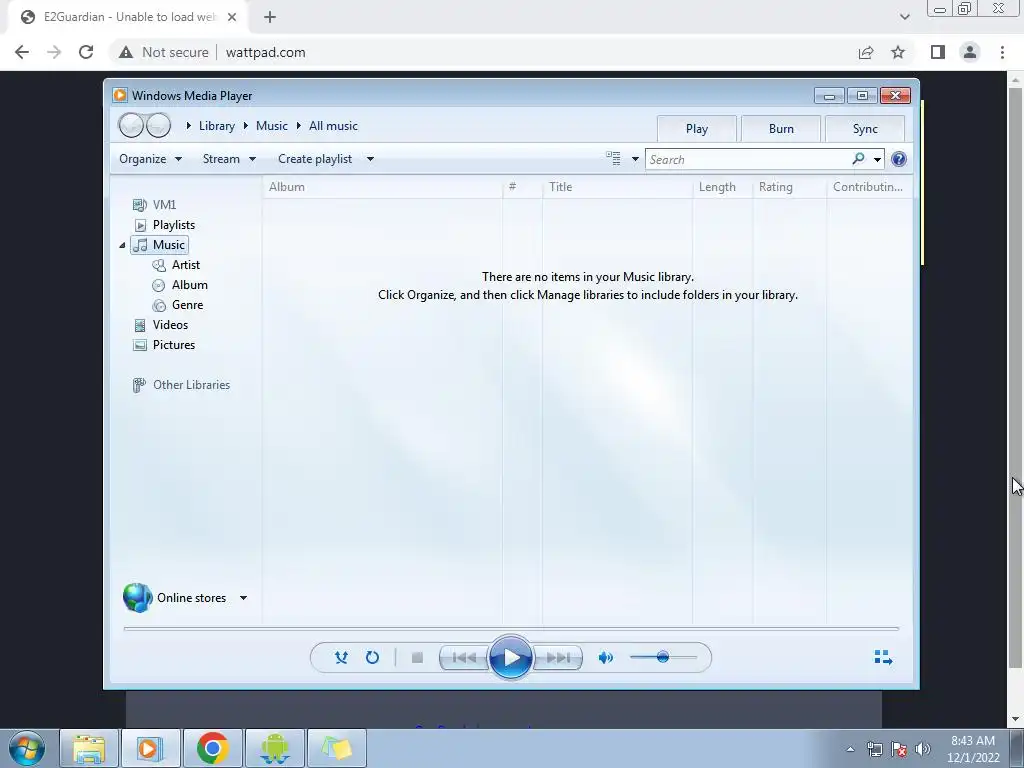The height and width of the screenshot is (768, 1024).
Task: Click All music in the breadcrumb
Action: pos(333,126)
